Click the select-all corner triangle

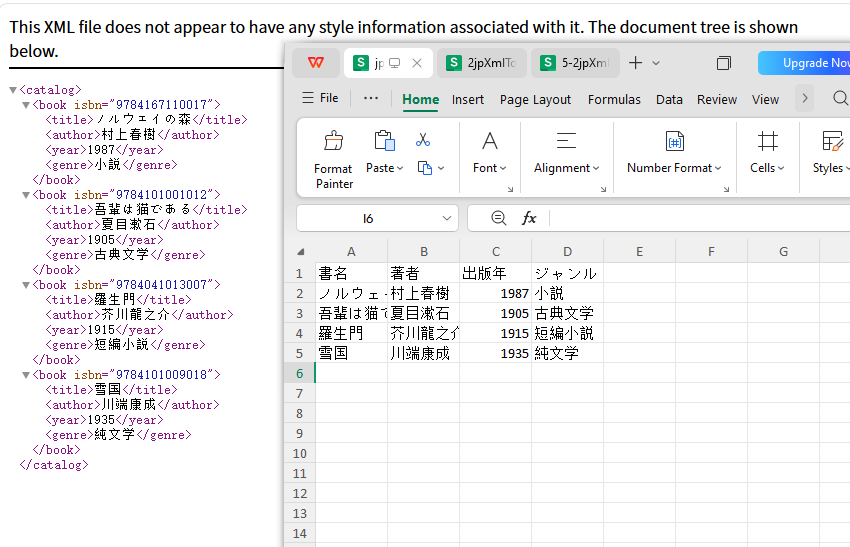[x=301, y=252]
